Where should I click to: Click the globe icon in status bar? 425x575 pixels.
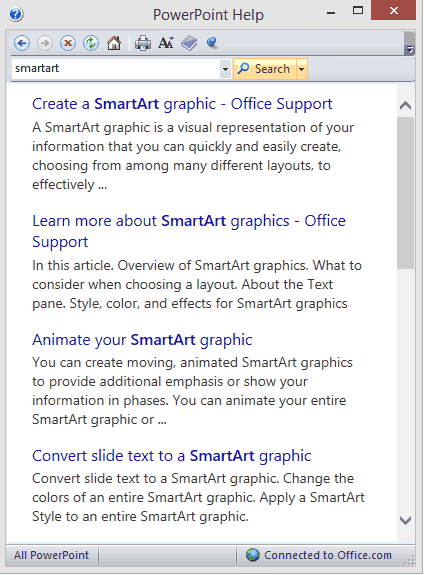[x=253, y=555]
